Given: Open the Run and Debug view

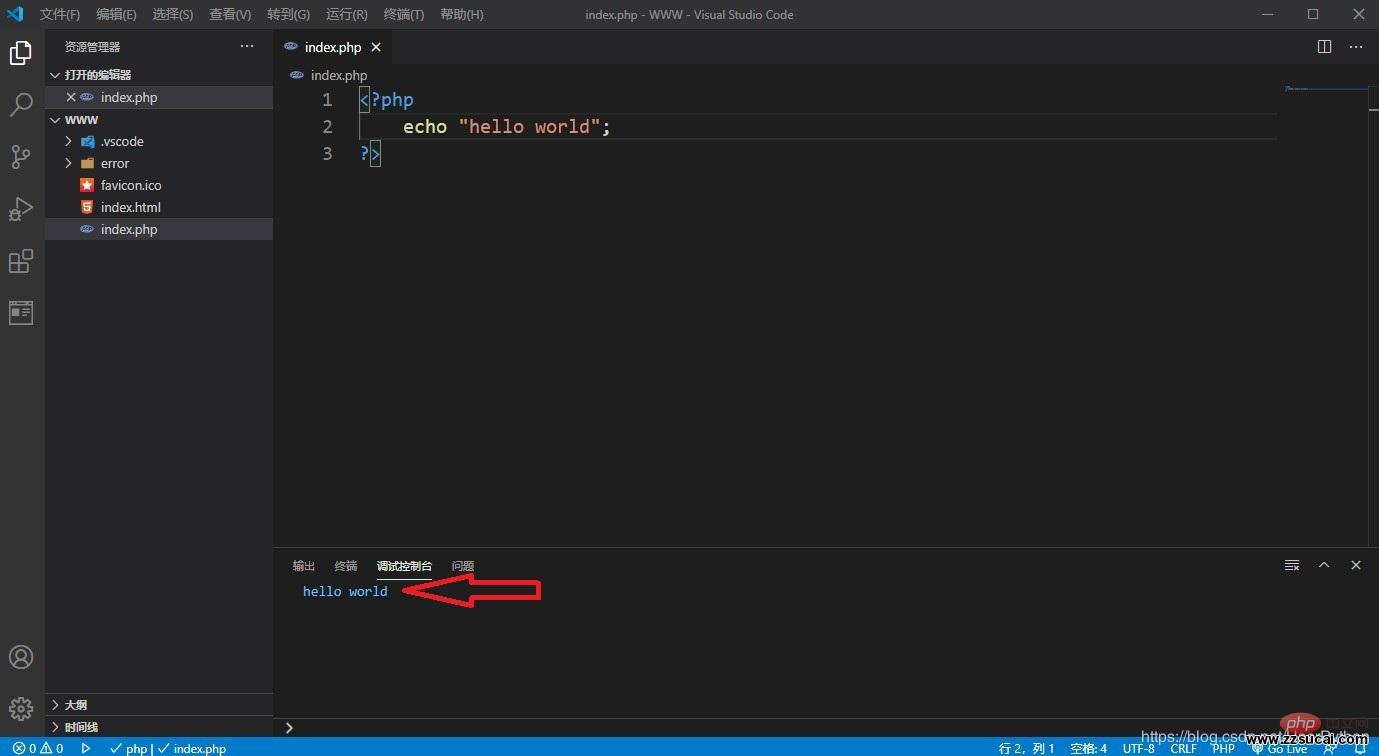Looking at the screenshot, I should tap(21, 209).
